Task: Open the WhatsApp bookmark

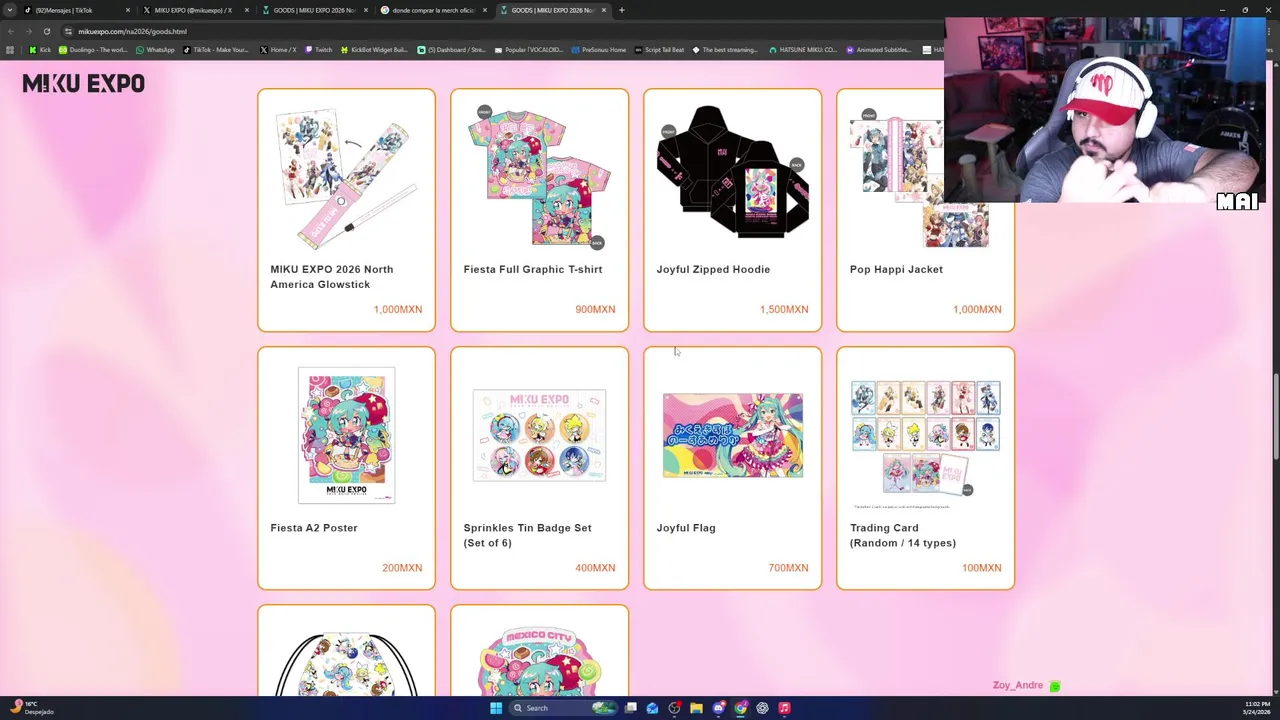Action: point(155,50)
